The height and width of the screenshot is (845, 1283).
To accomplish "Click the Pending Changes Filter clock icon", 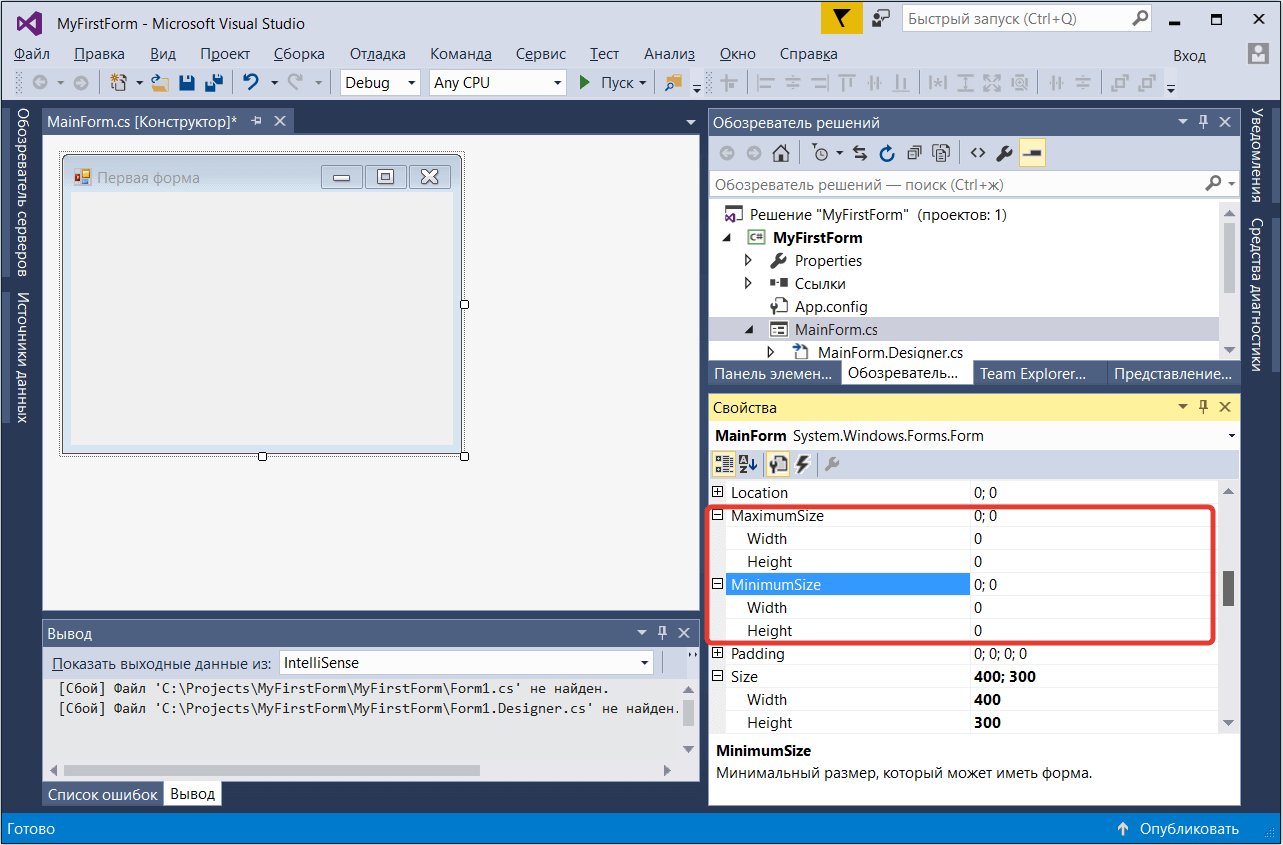I will pyautogui.click(x=820, y=153).
